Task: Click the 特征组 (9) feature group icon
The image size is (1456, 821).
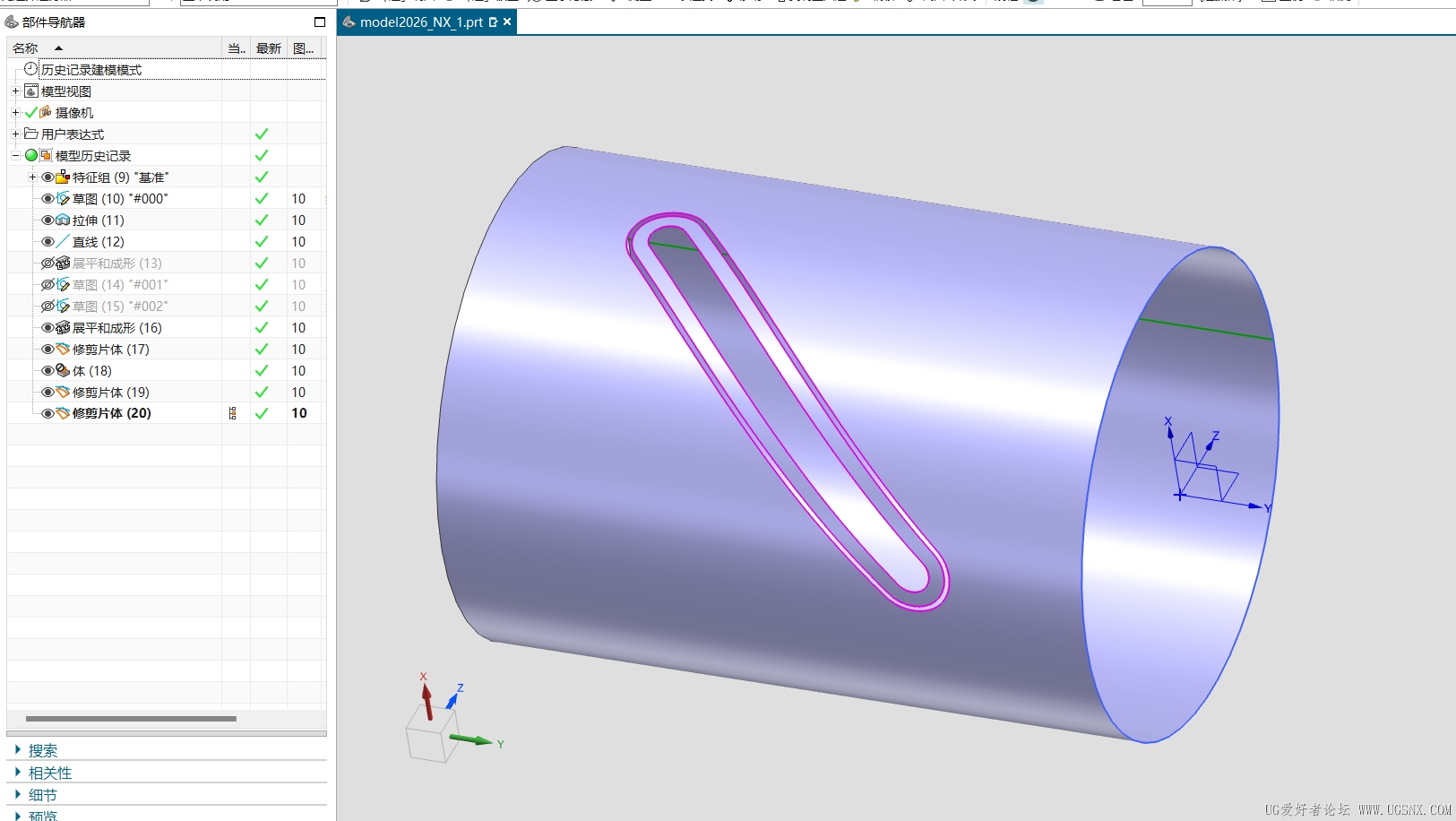Action: (x=63, y=177)
